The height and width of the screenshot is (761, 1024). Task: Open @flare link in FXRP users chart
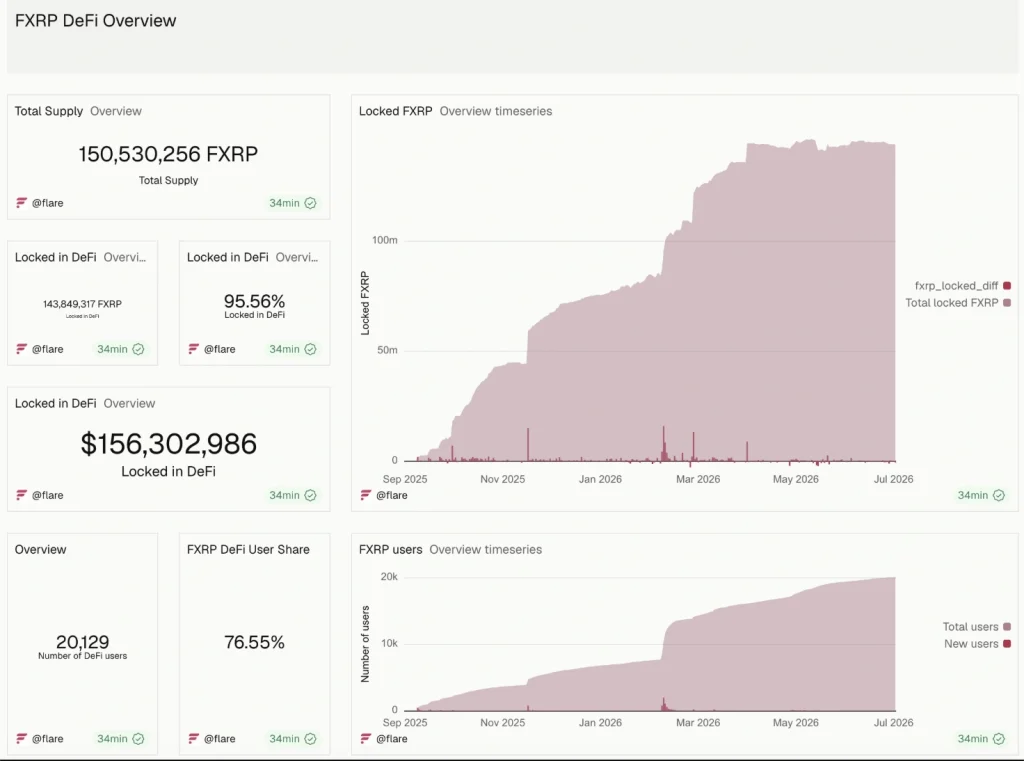[x=392, y=739]
